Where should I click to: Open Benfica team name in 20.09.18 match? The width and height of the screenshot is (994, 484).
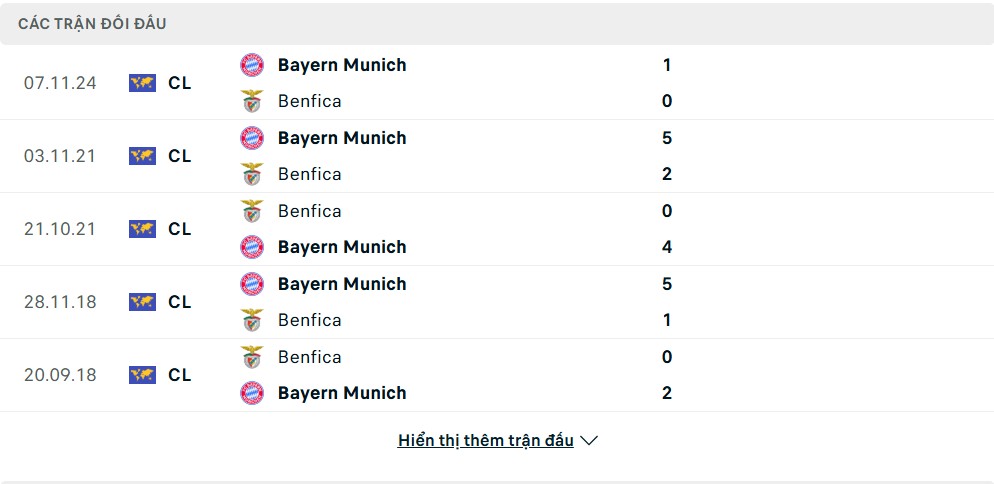(309, 356)
